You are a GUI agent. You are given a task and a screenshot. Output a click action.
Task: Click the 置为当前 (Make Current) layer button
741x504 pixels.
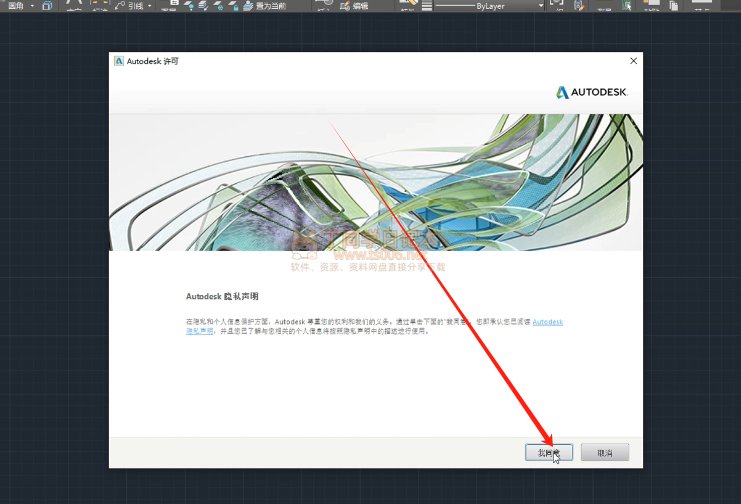[265, 6]
